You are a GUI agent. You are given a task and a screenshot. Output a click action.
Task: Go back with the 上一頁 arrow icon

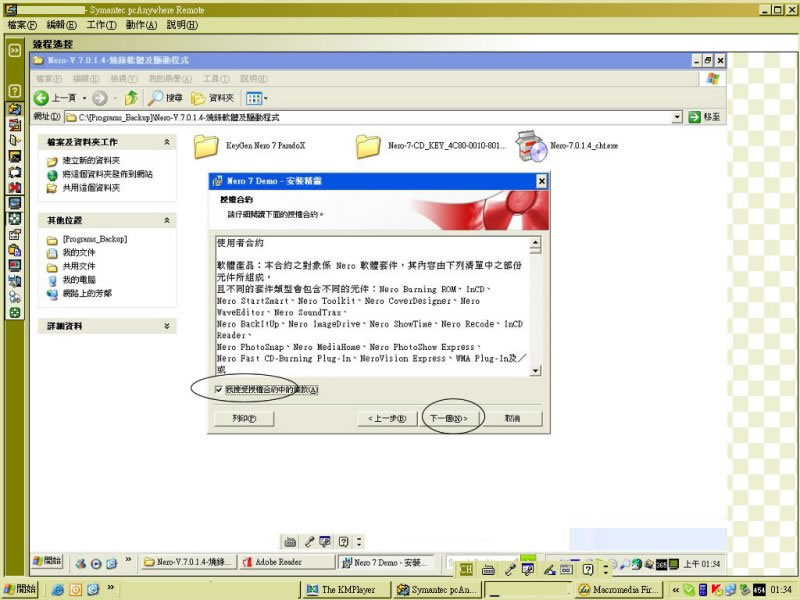tap(41, 98)
